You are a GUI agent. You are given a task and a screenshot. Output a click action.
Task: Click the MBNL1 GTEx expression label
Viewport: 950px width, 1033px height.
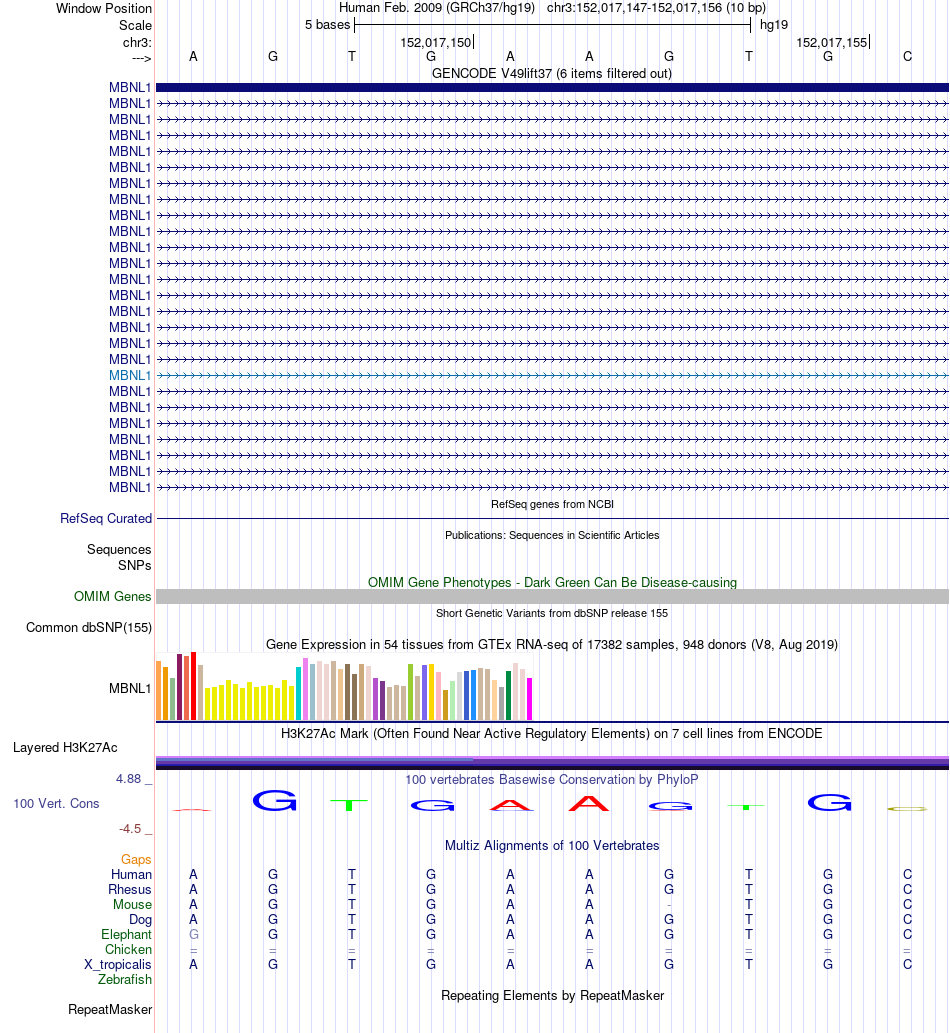130,688
